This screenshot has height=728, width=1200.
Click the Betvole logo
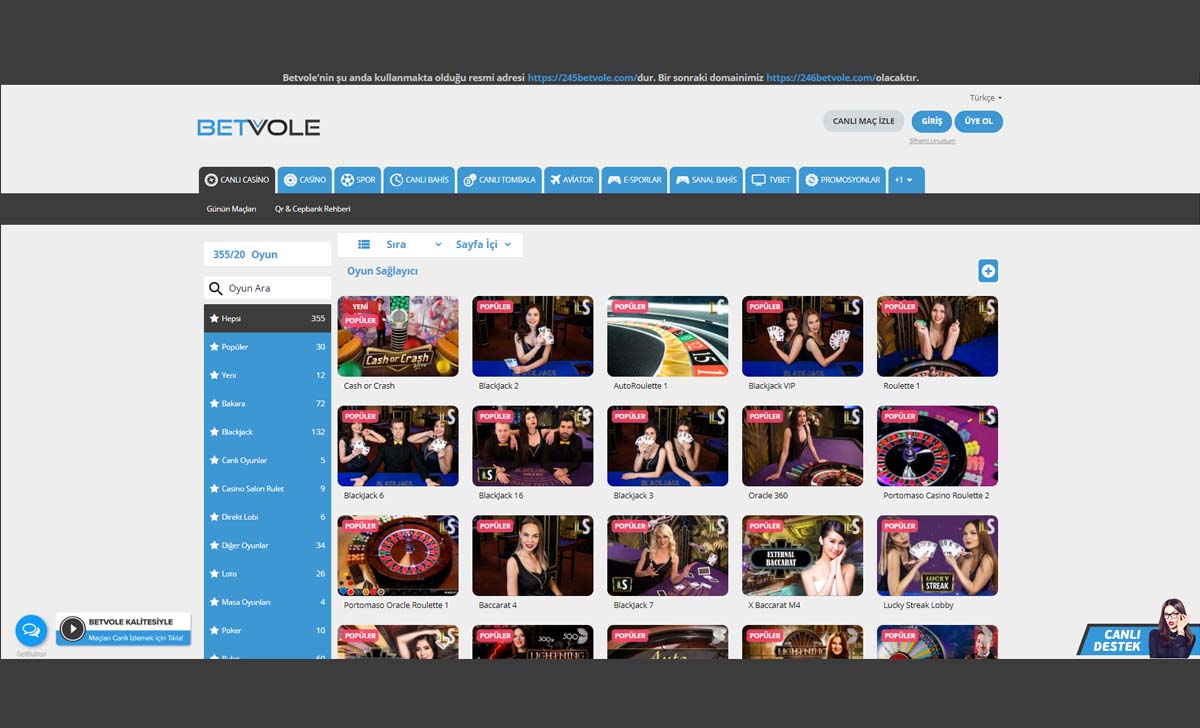[258, 127]
